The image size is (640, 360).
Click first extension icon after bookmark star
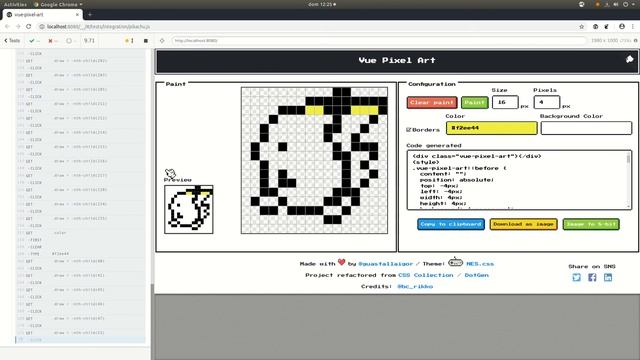pos(596,27)
